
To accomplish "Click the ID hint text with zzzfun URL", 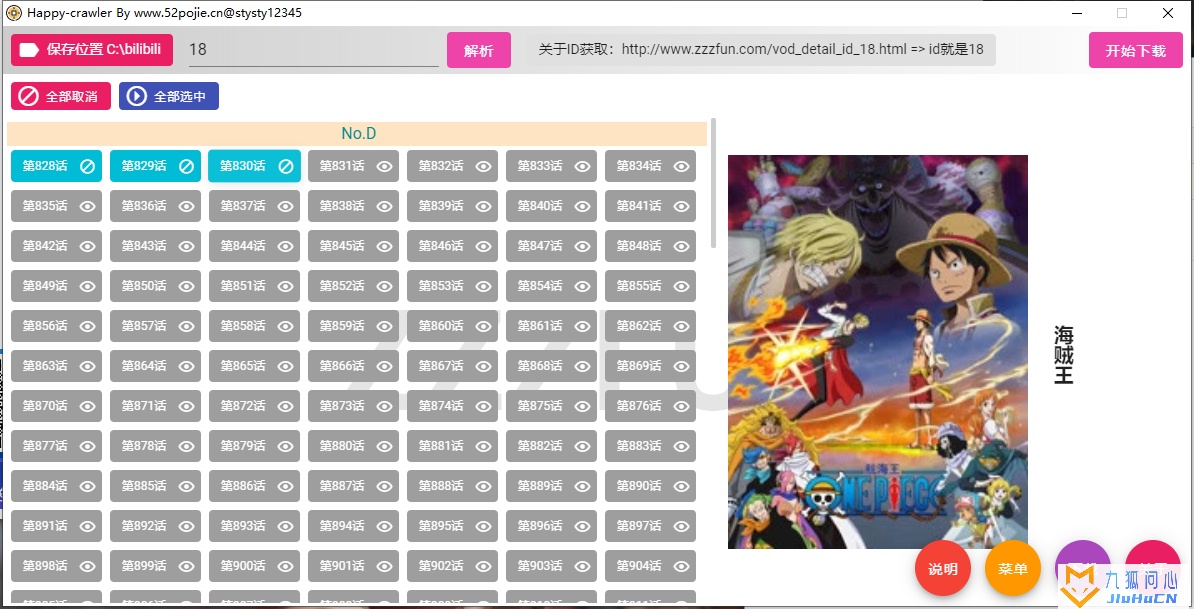I will tap(761, 49).
